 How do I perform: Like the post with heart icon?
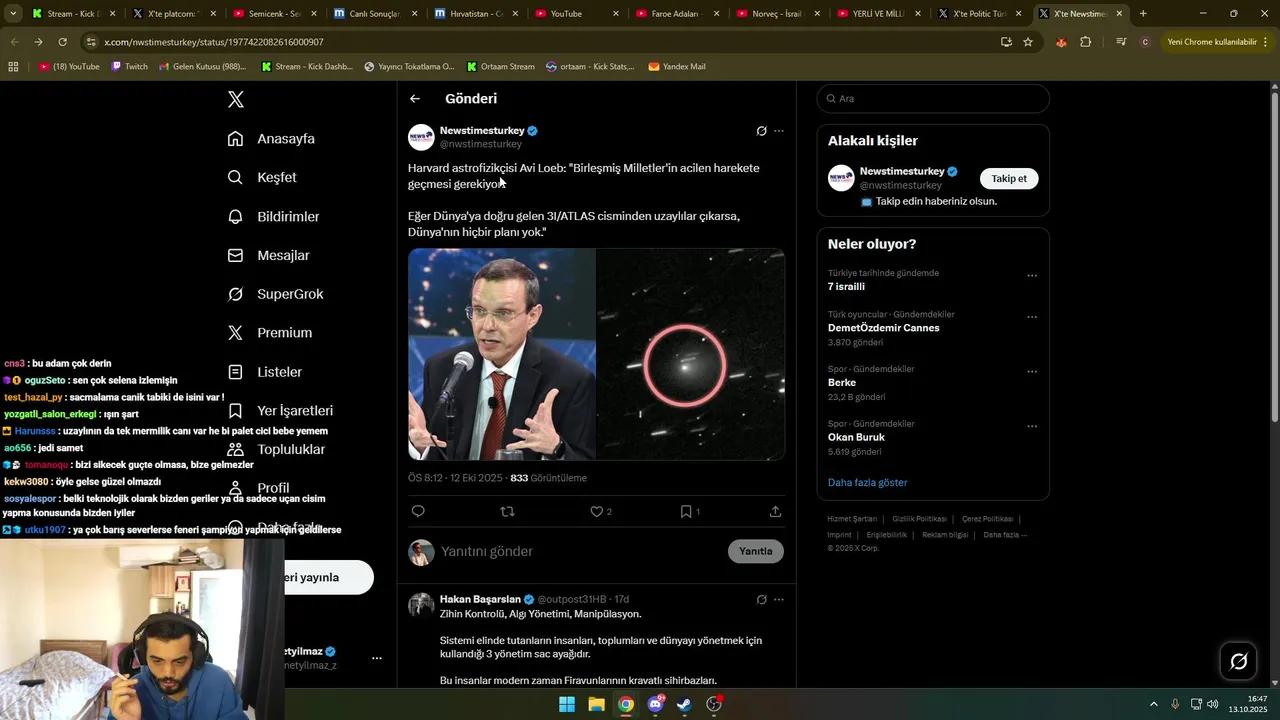(x=597, y=511)
